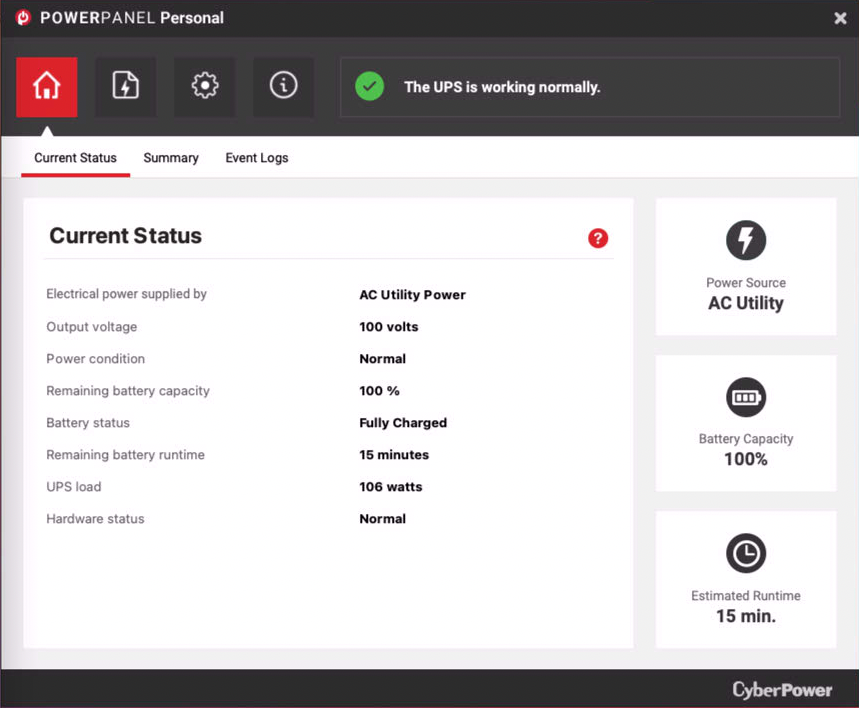859x708 pixels.
Task: Click the Power Source lightning bolt icon
Action: 745,241
